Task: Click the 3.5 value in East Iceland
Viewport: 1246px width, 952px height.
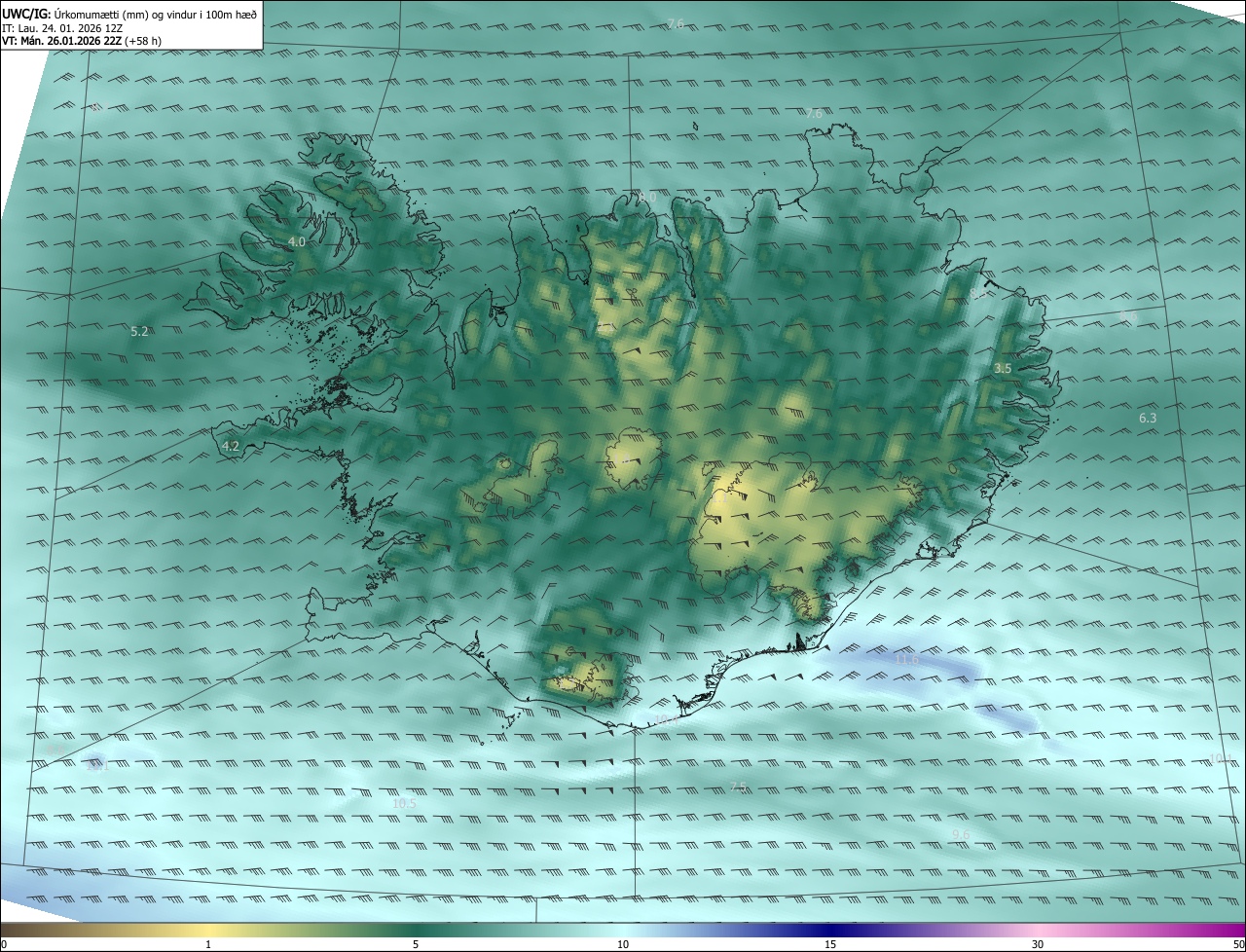Action: coord(1003,369)
